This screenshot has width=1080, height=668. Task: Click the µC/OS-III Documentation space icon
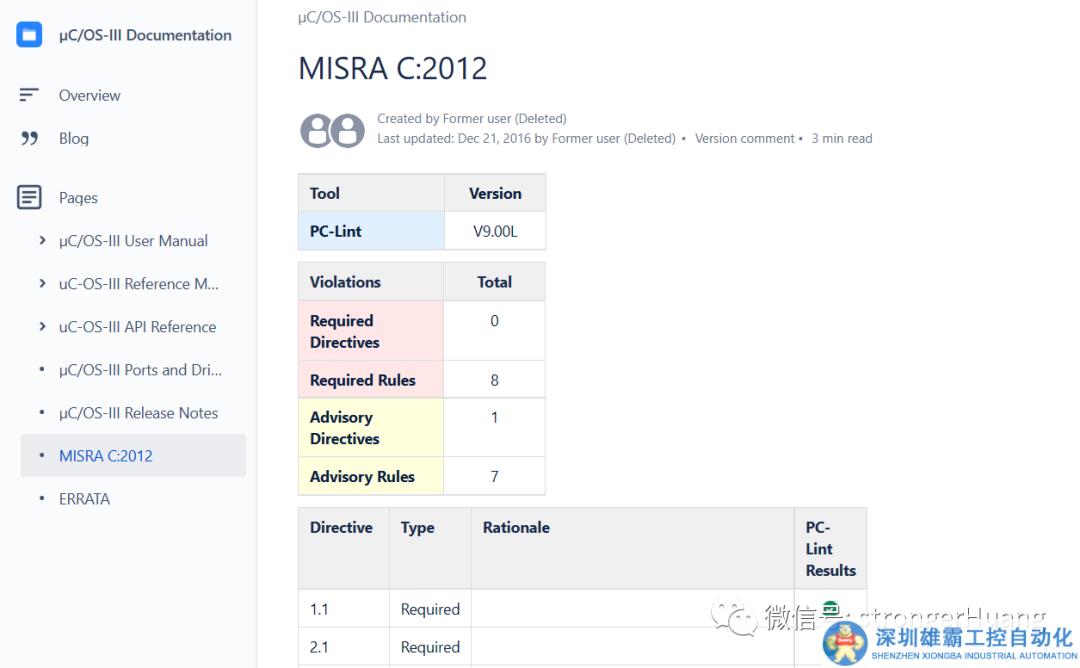pos(29,35)
